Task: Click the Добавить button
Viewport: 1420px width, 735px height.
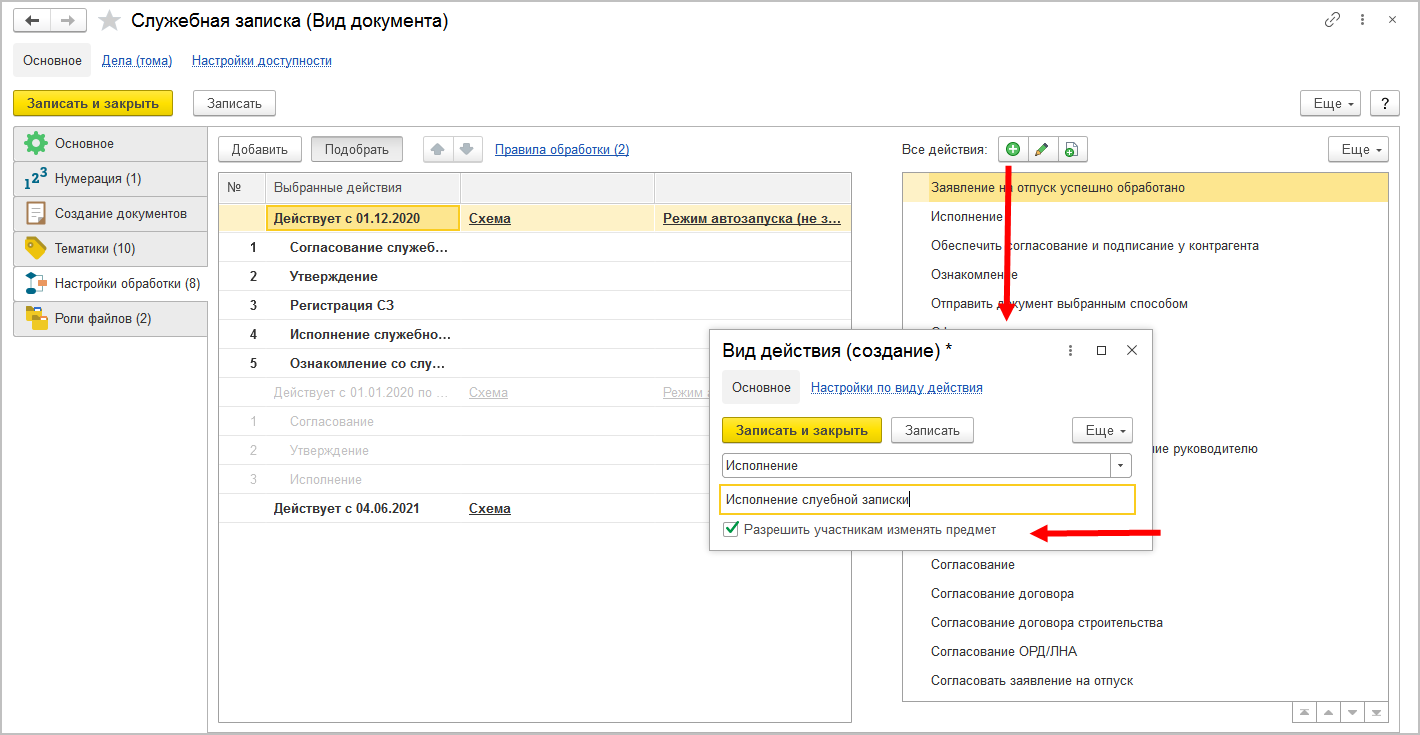Action: tap(260, 150)
